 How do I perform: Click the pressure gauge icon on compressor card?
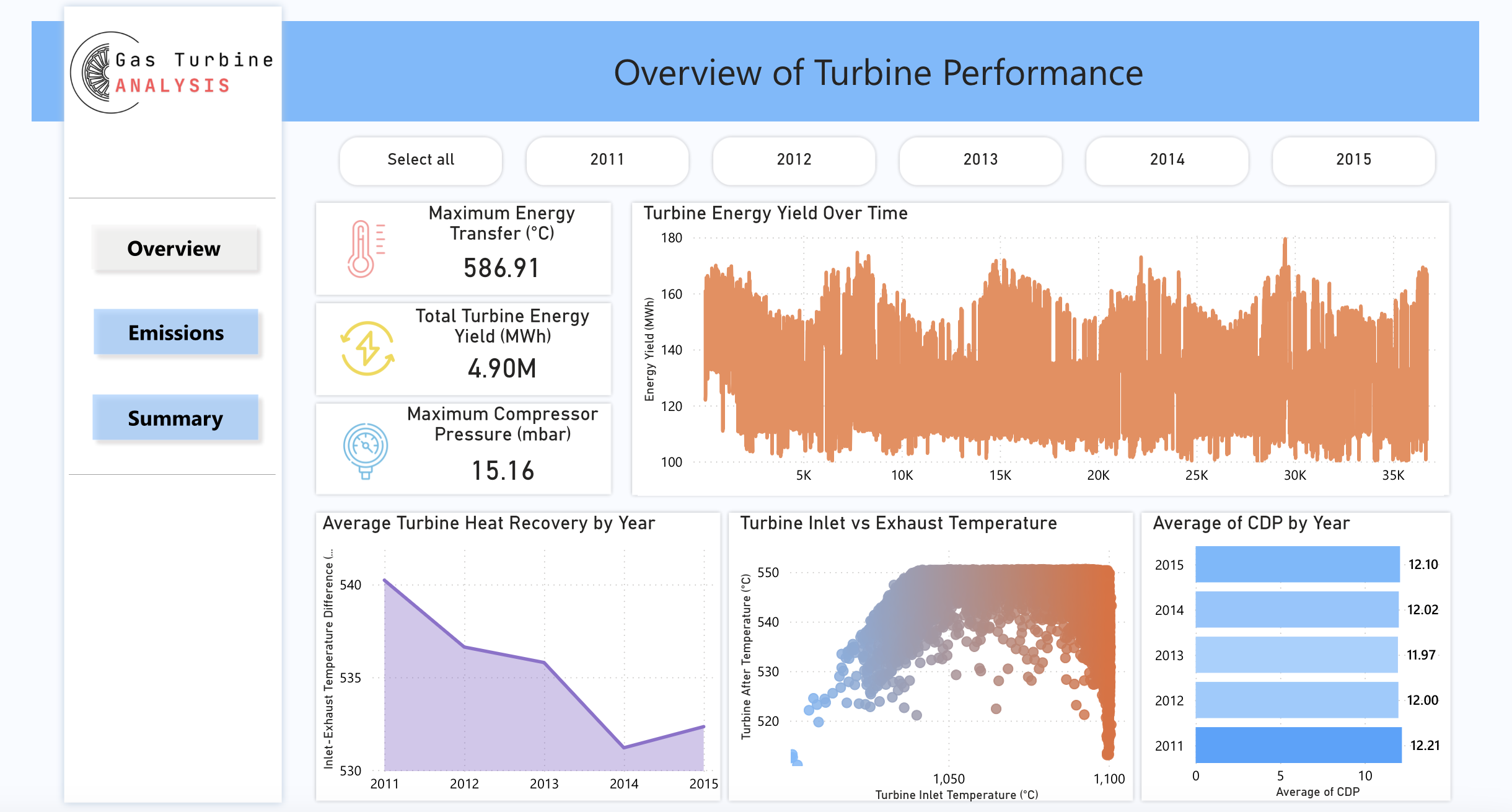click(366, 448)
